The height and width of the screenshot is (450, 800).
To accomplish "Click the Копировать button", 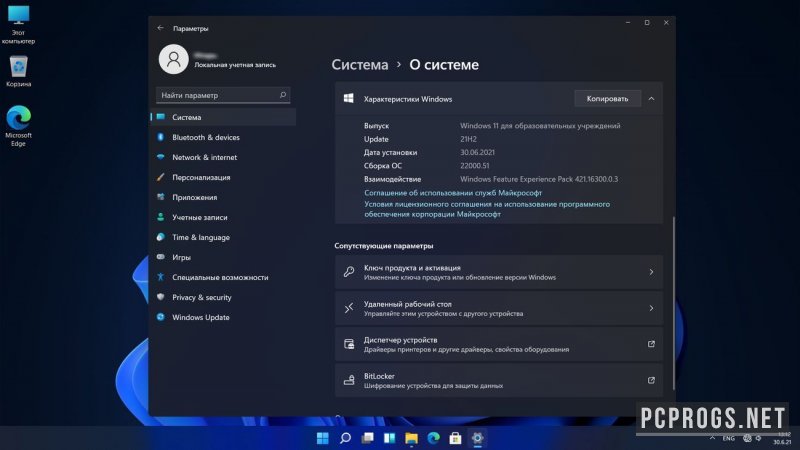I will pos(607,98).
